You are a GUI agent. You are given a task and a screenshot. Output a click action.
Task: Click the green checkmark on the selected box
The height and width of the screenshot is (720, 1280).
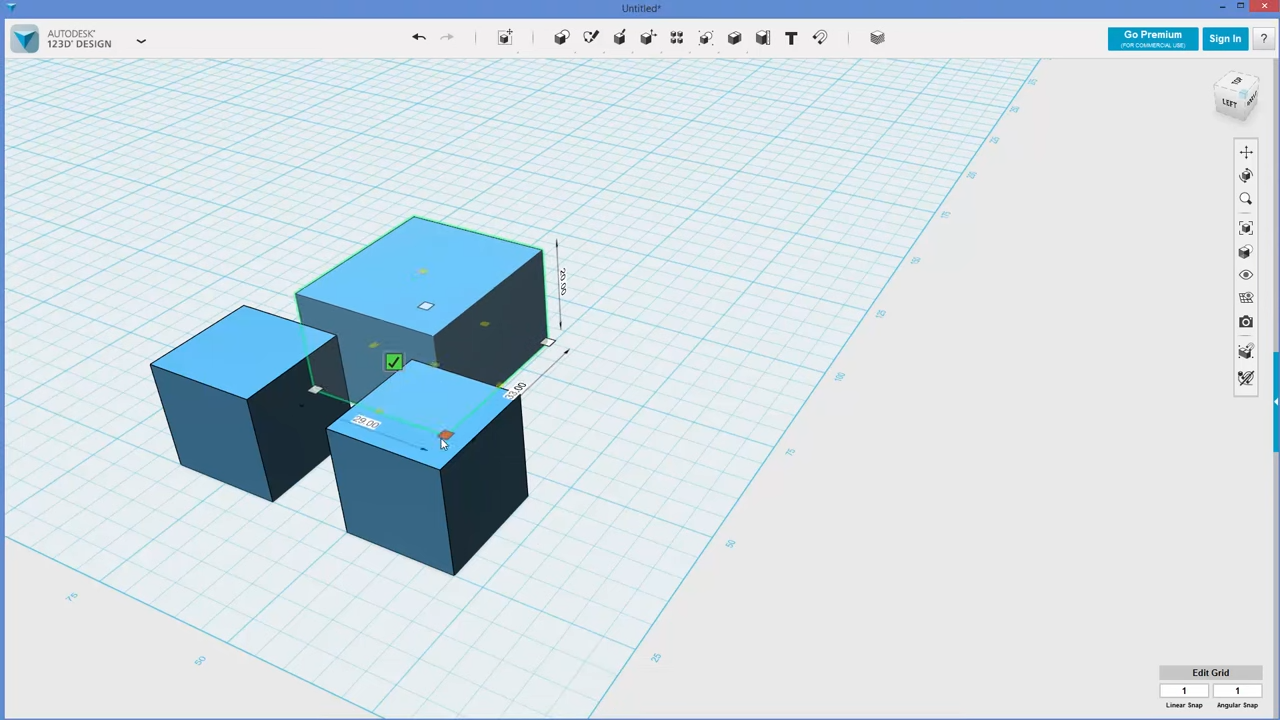pos(394,362)
